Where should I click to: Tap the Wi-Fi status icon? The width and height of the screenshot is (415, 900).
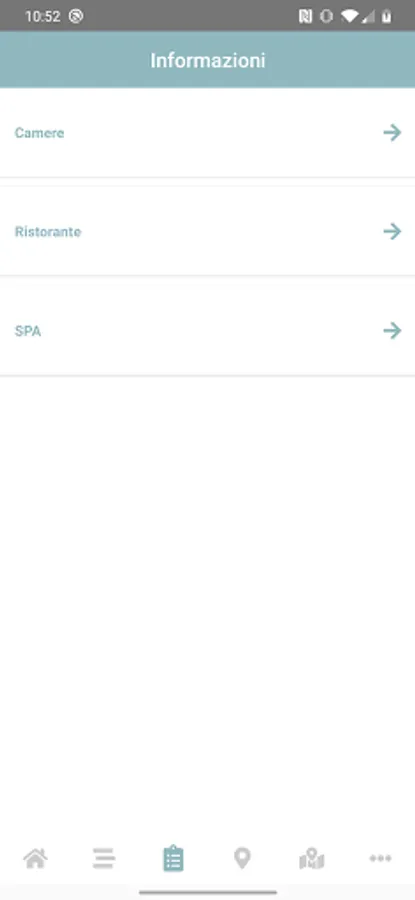pos(348,16)
